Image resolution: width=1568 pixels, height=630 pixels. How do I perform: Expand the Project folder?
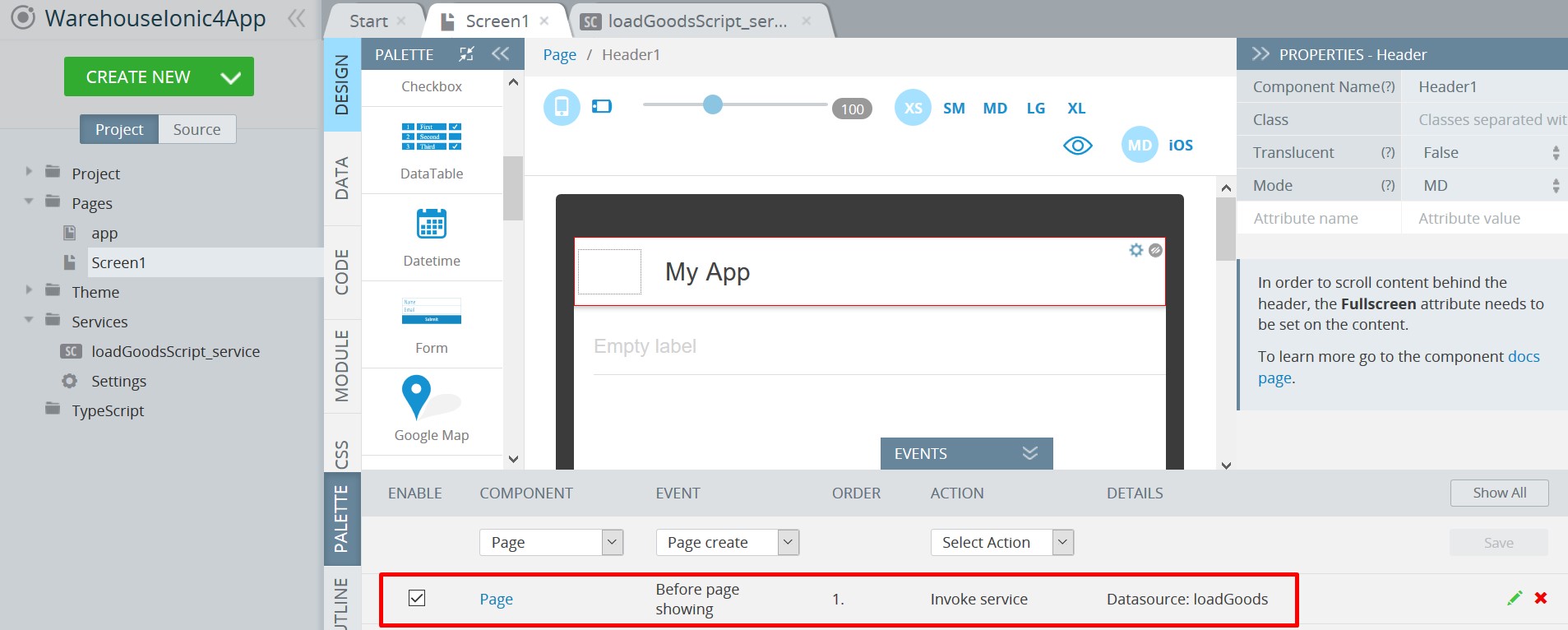[x=29, y=172]
